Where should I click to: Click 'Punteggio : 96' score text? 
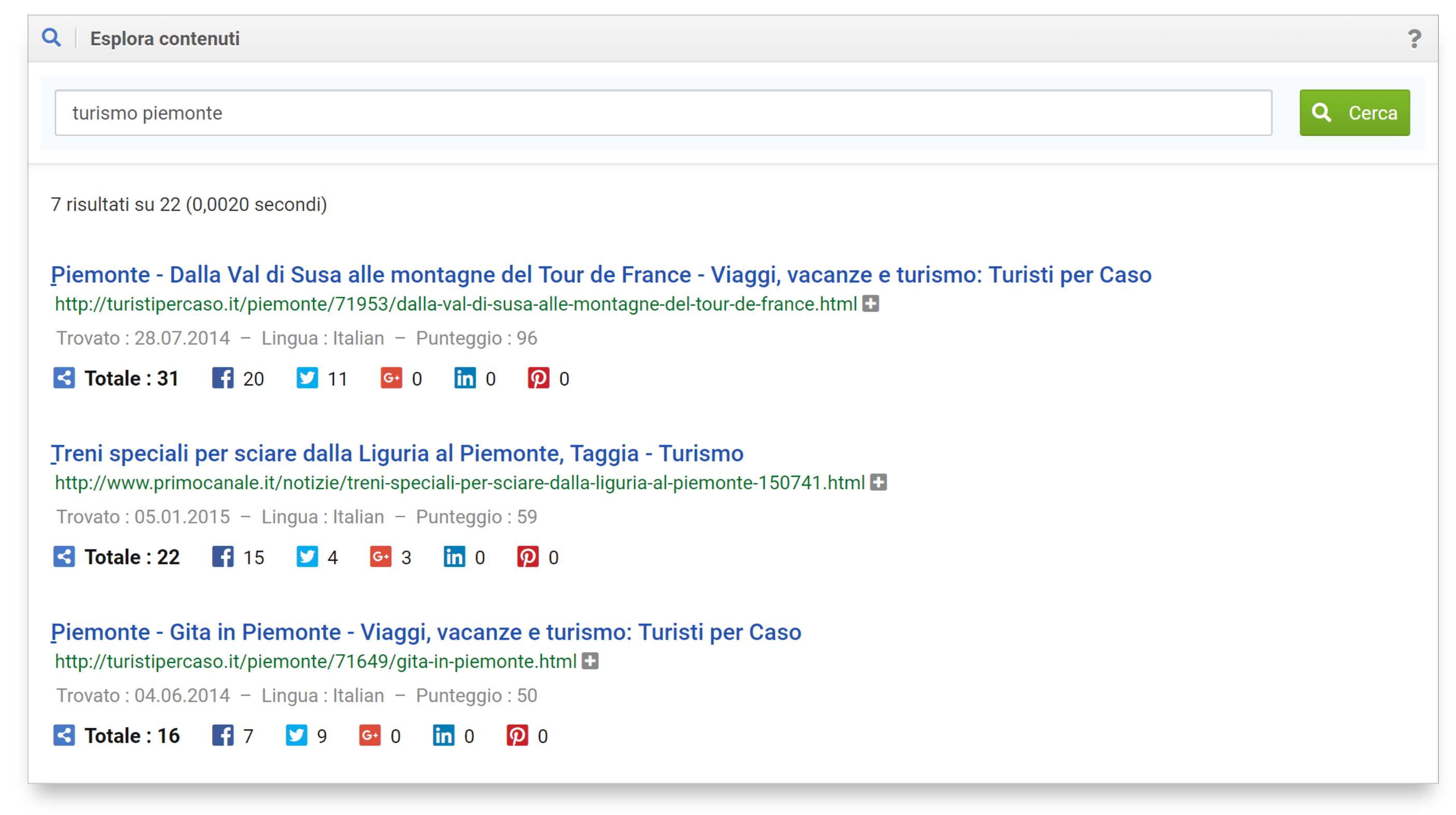477,338
